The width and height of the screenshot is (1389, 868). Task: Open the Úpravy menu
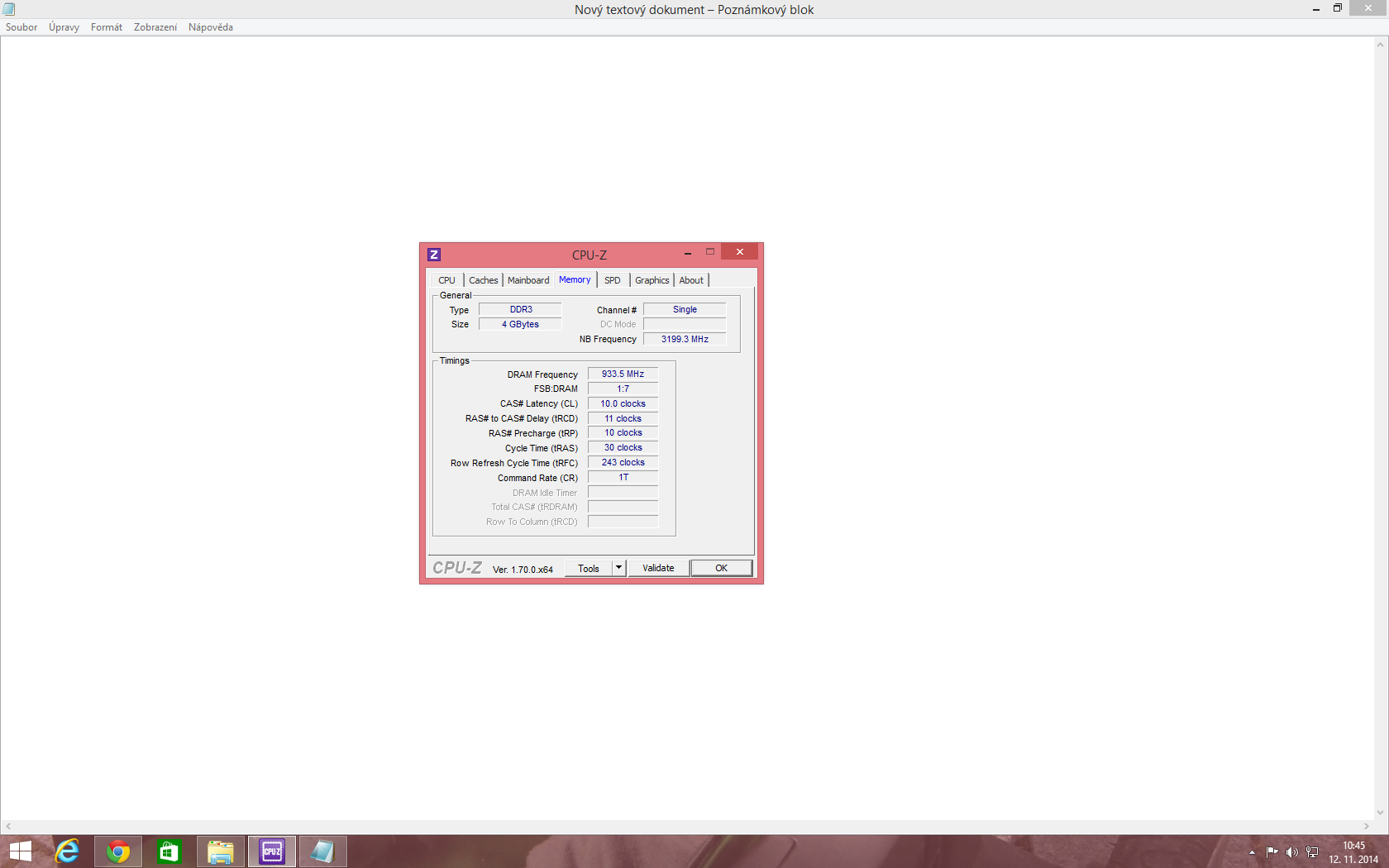[64, 27]
